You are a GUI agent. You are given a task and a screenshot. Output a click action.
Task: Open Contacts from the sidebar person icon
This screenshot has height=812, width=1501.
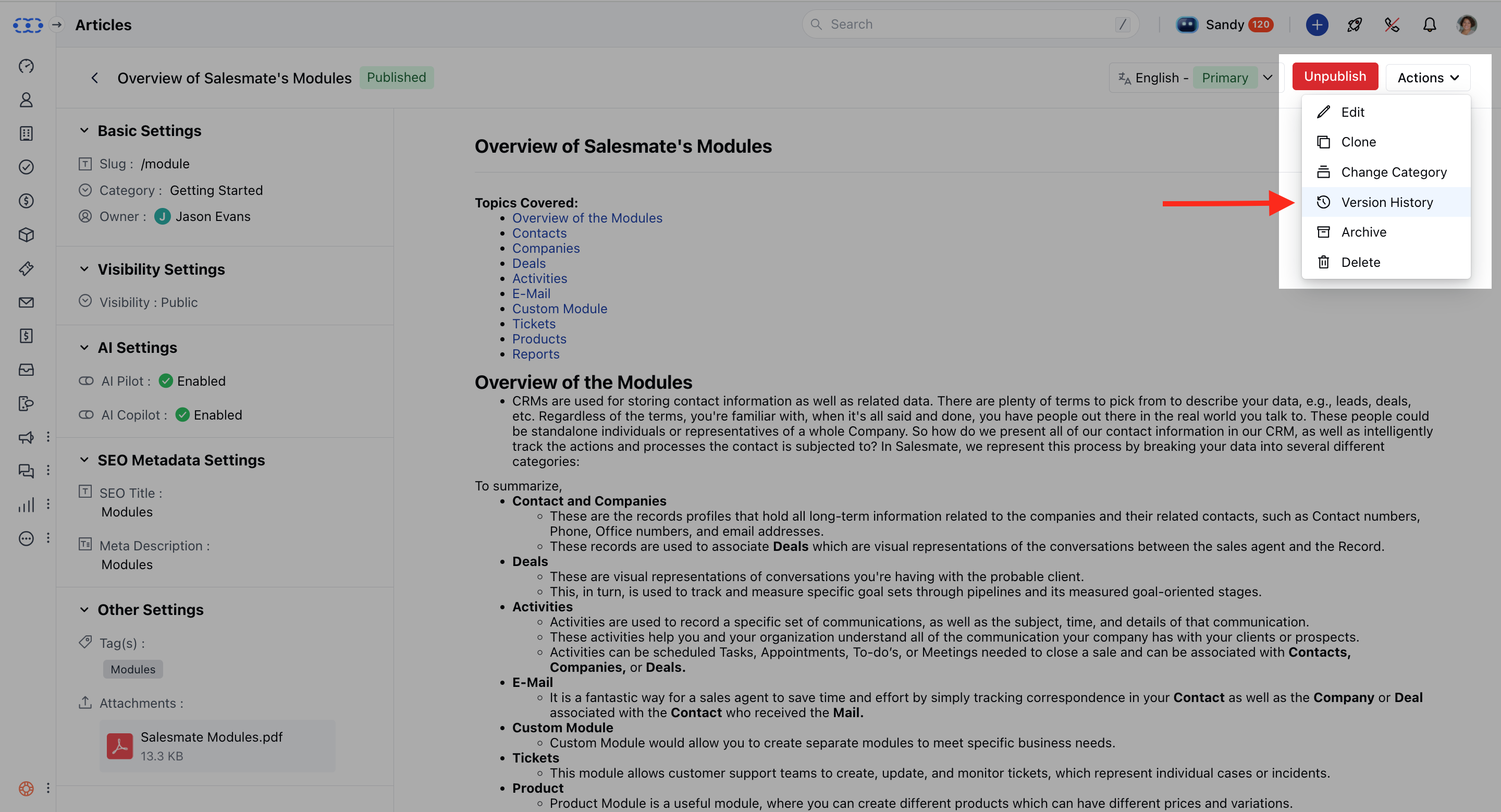click(x=26, y=100)
